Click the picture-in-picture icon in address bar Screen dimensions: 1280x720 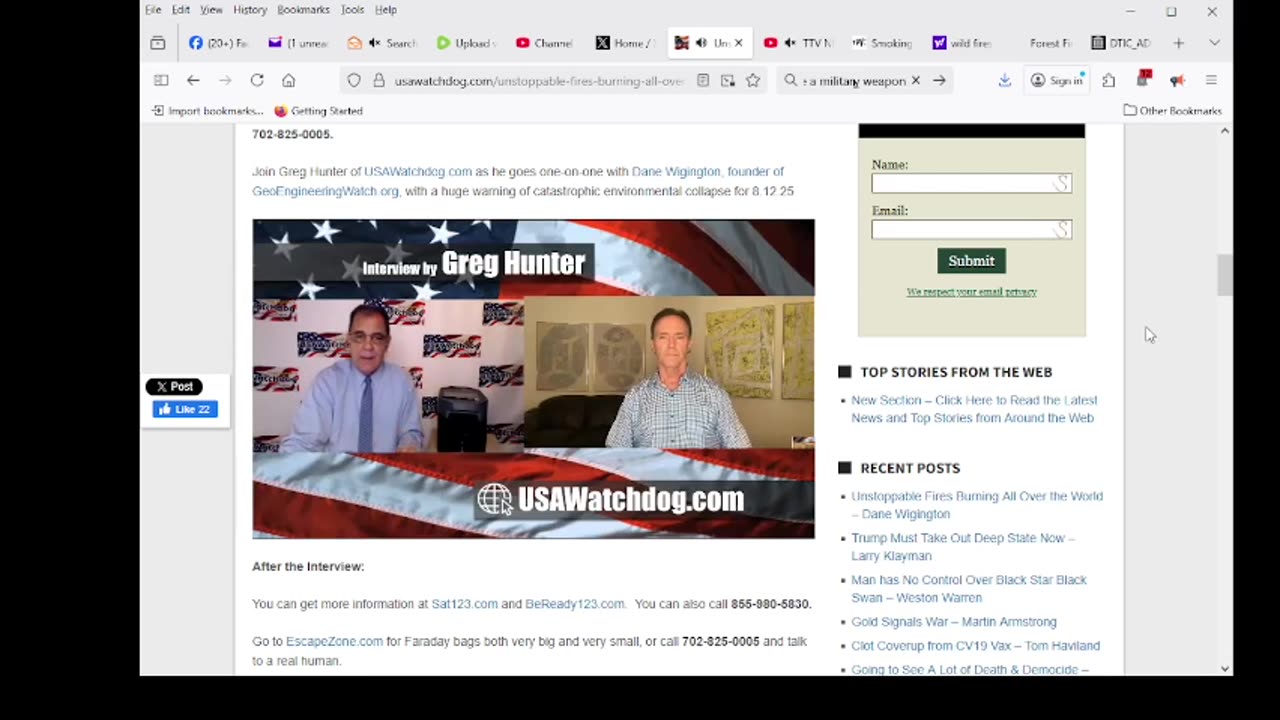click(x=728, y=81)
